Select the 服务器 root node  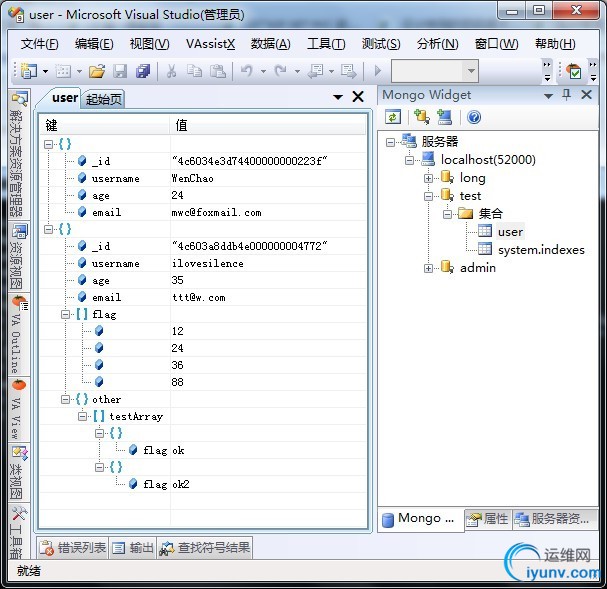click(x=440, y=142)
